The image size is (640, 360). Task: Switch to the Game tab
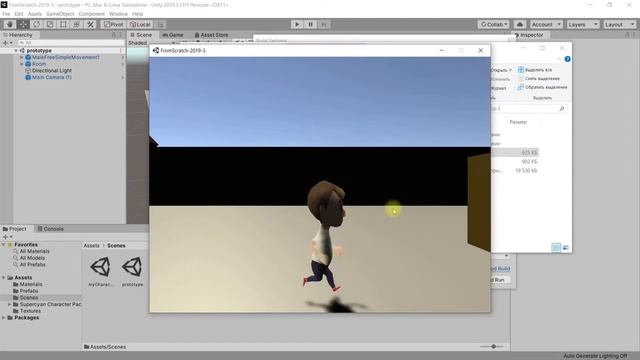coord(173,35)
